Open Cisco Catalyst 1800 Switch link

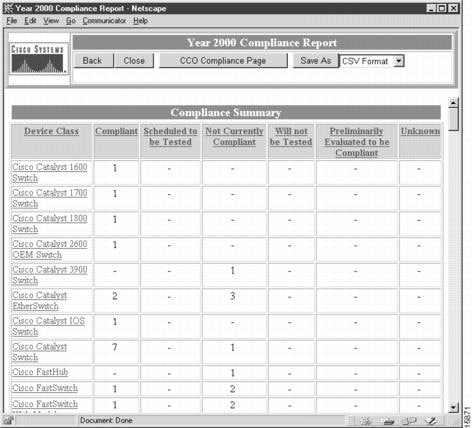point(50,224)
